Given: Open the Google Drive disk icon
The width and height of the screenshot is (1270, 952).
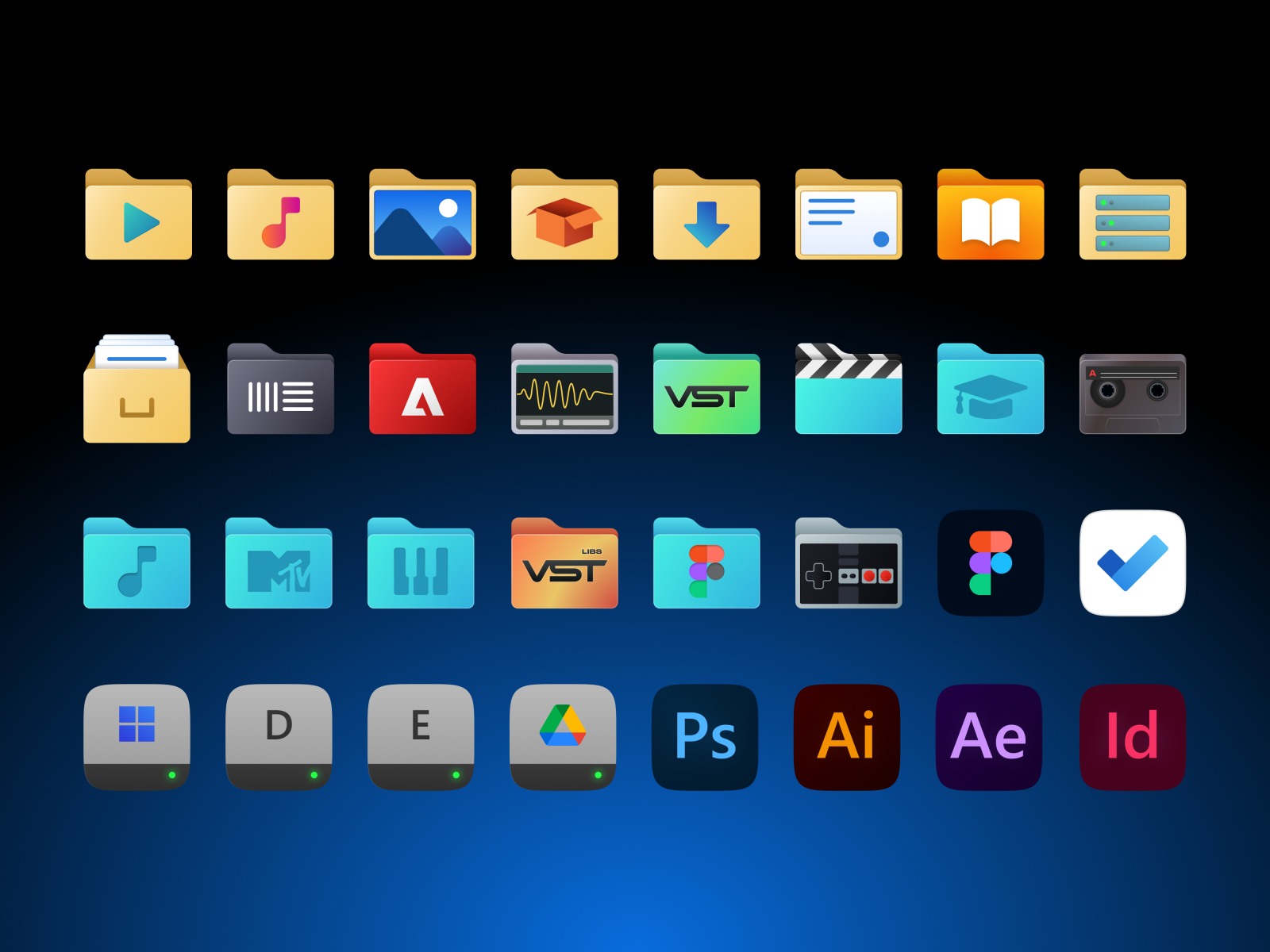Looking at the screenshot, I should pos(564,738).
